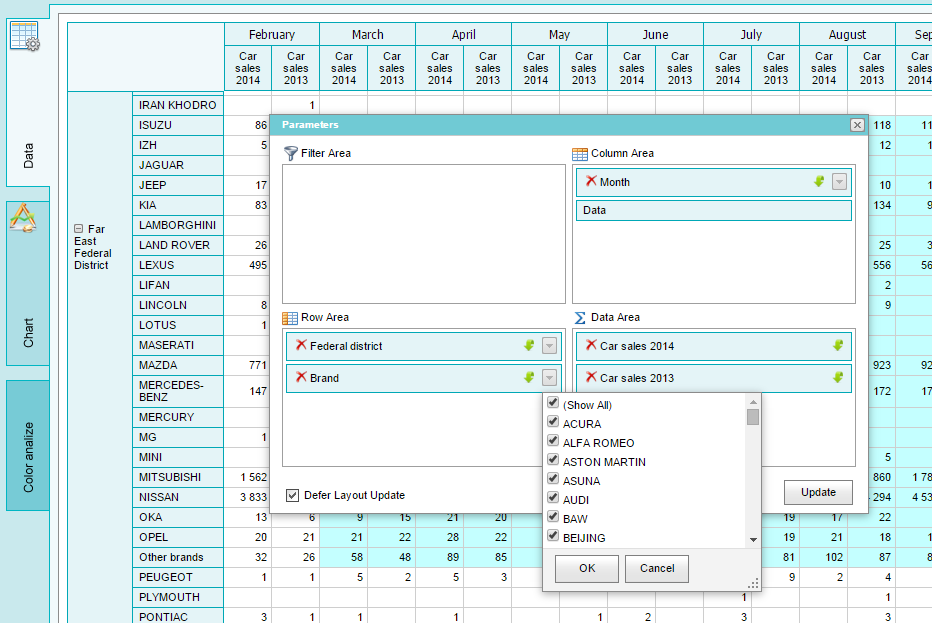Toggle the (Show All) checkbox
Viewport: 932px width, 623px height.
[x=553, y=403]
